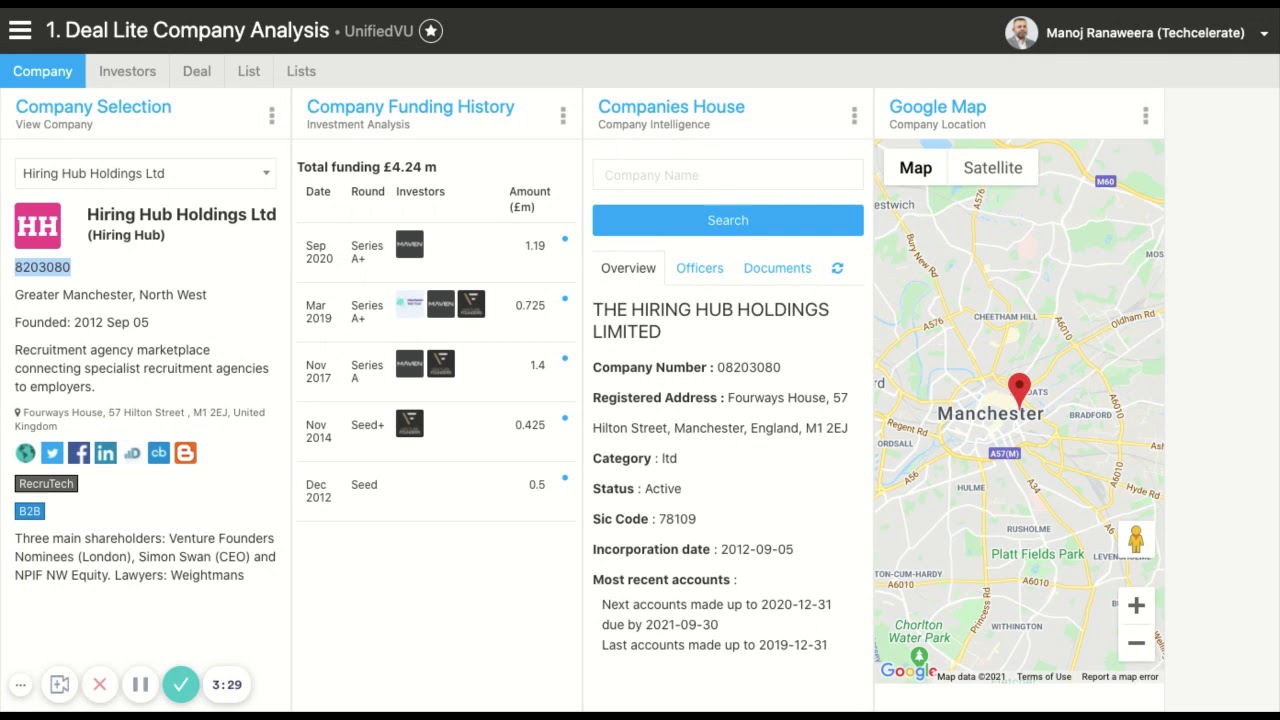1280x720 pixels.
Task: Switch to the Investors tab
Action: pos(127,71)
